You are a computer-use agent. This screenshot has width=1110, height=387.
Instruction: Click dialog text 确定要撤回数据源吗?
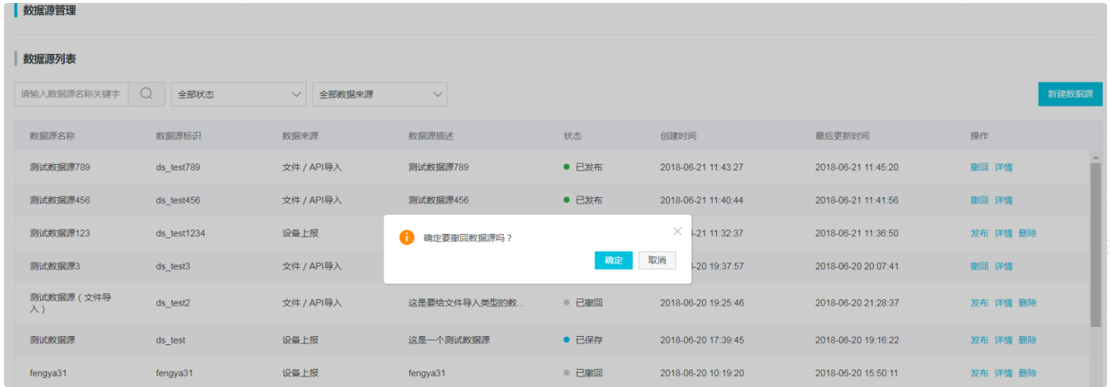tap(468, 238)
